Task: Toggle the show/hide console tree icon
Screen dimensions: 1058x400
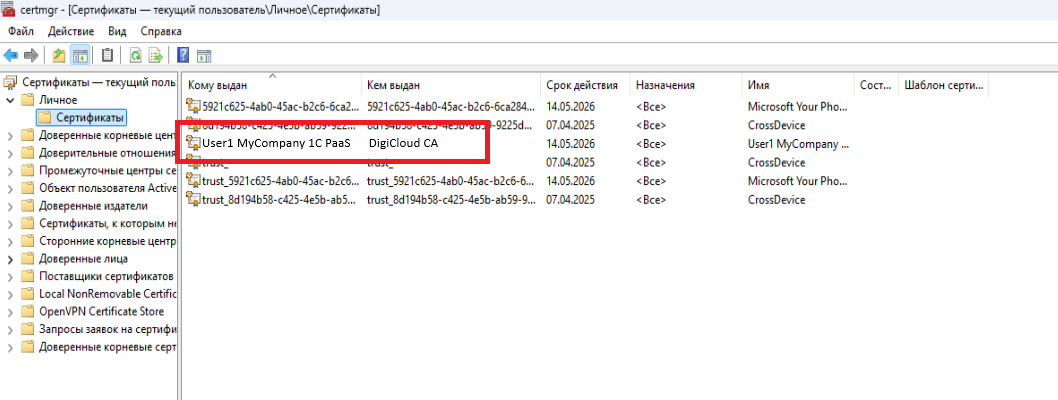Action: point(80,55)
